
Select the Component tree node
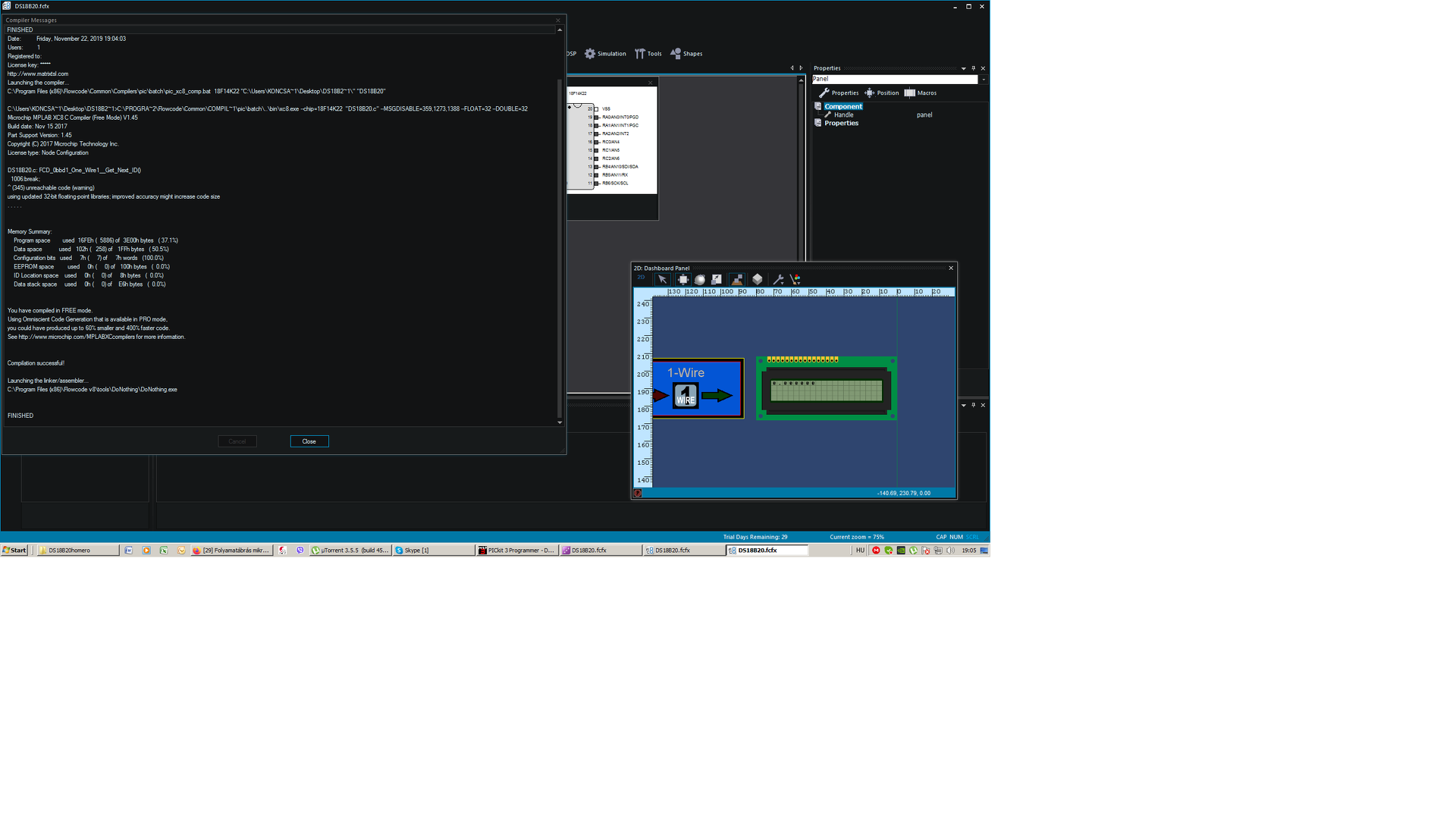click(x=843, y=107)
